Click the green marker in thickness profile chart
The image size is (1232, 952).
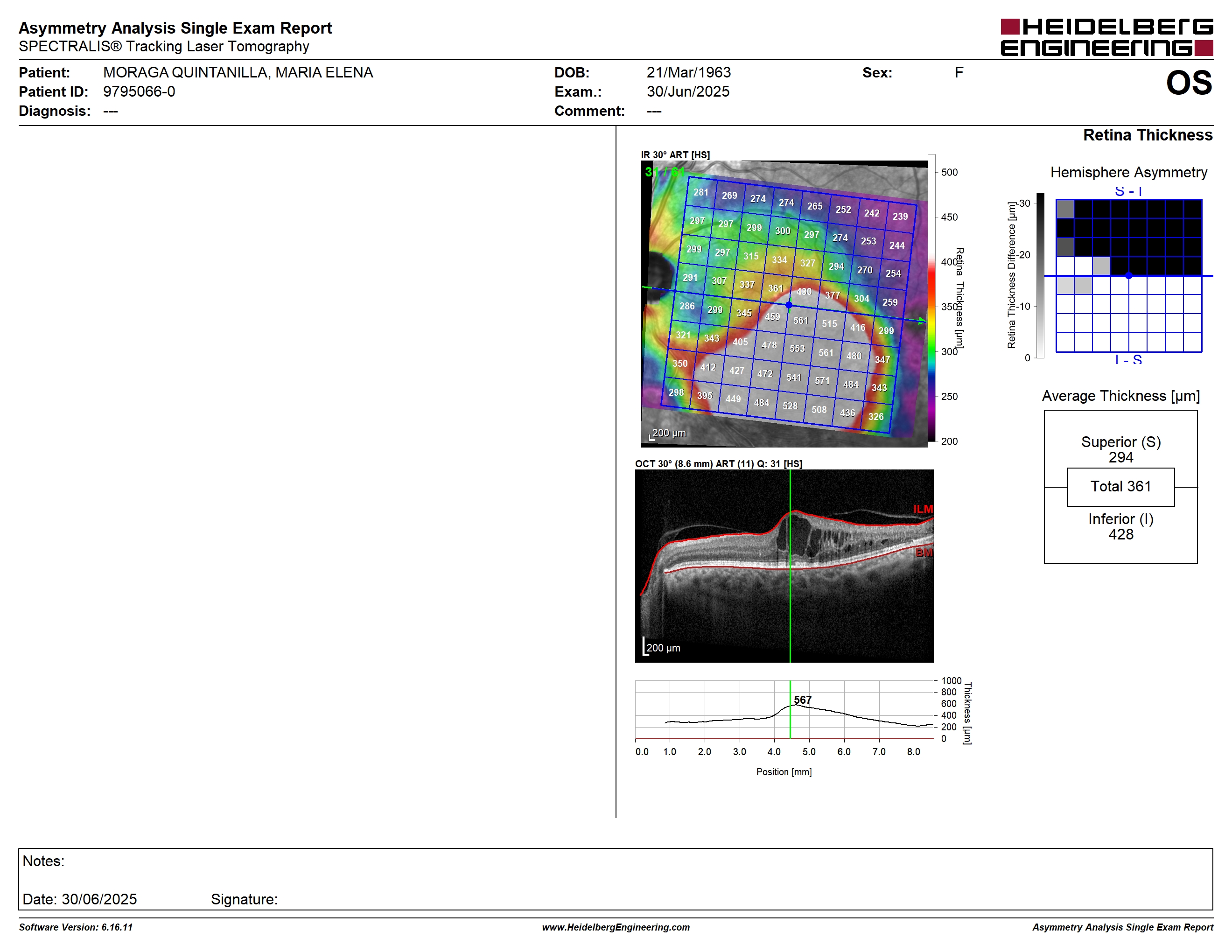(x=791, y=709)
